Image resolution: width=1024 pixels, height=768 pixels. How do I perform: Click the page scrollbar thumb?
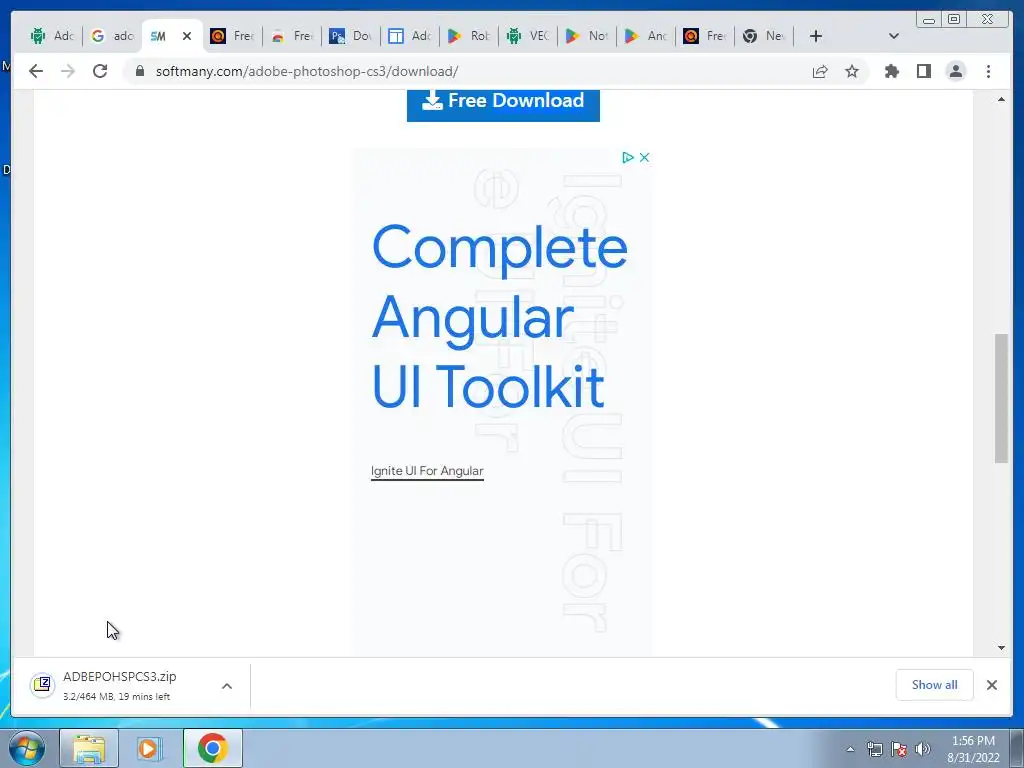pyautogui.click(x=1001, y=398)
